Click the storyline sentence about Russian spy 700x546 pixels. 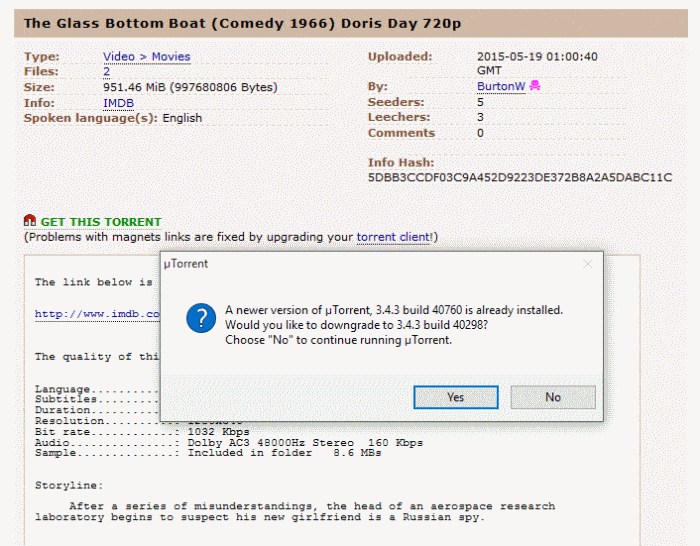click(x=295, y=512)
